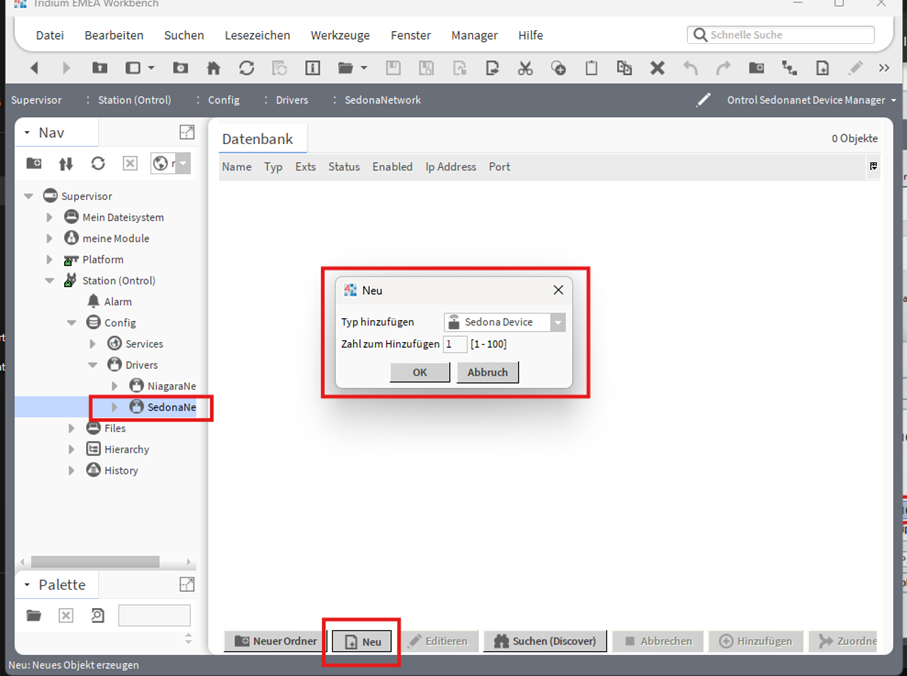Click the duplicate icon in the toolbar
Image resolution: width=907 pixels, height=676 pixels.
[624, 68]
